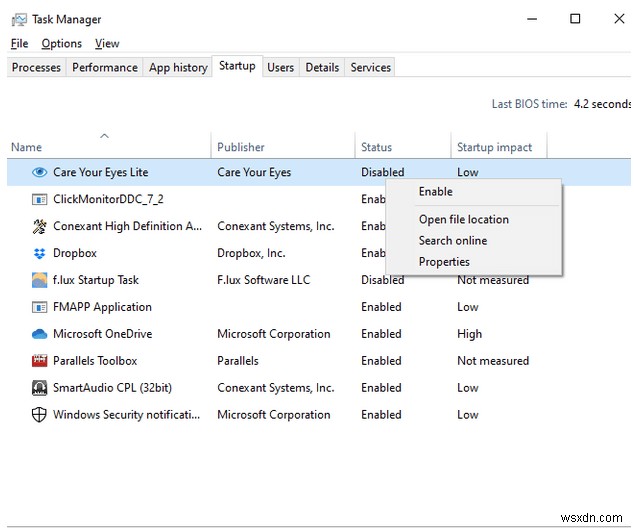The image size is (634, 528).
Task: Select the f.lux Startup Task entry
Action: (x=96, y=280)
